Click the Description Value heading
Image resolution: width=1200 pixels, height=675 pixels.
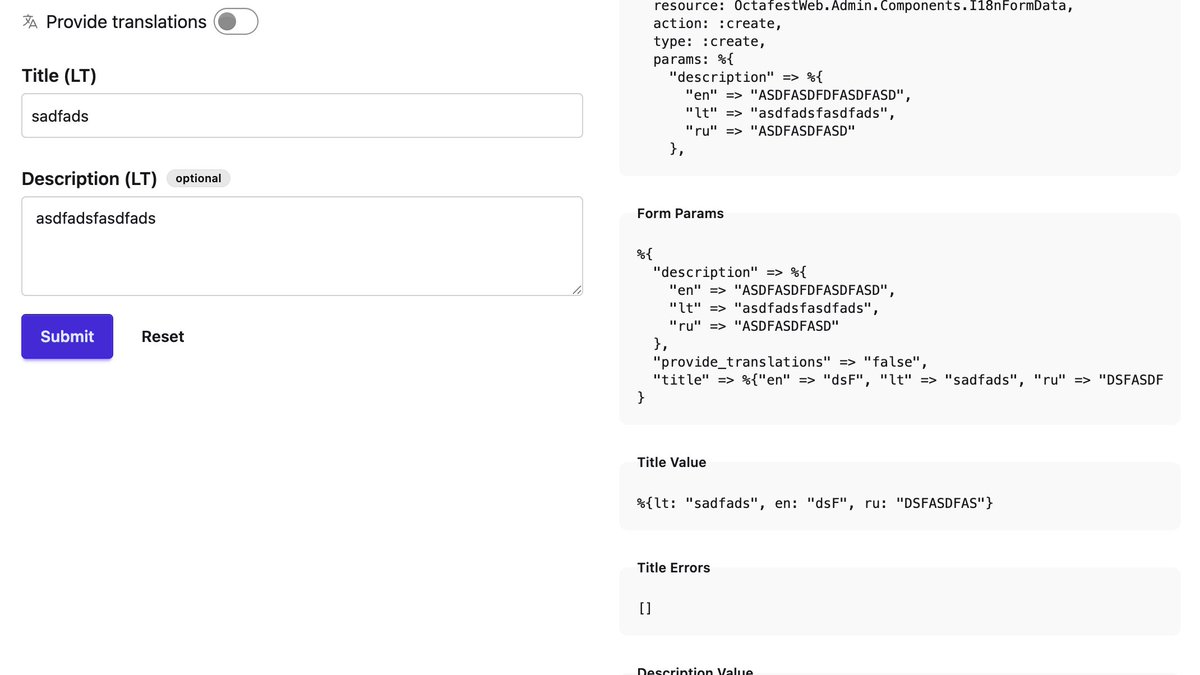coord(695,671)
